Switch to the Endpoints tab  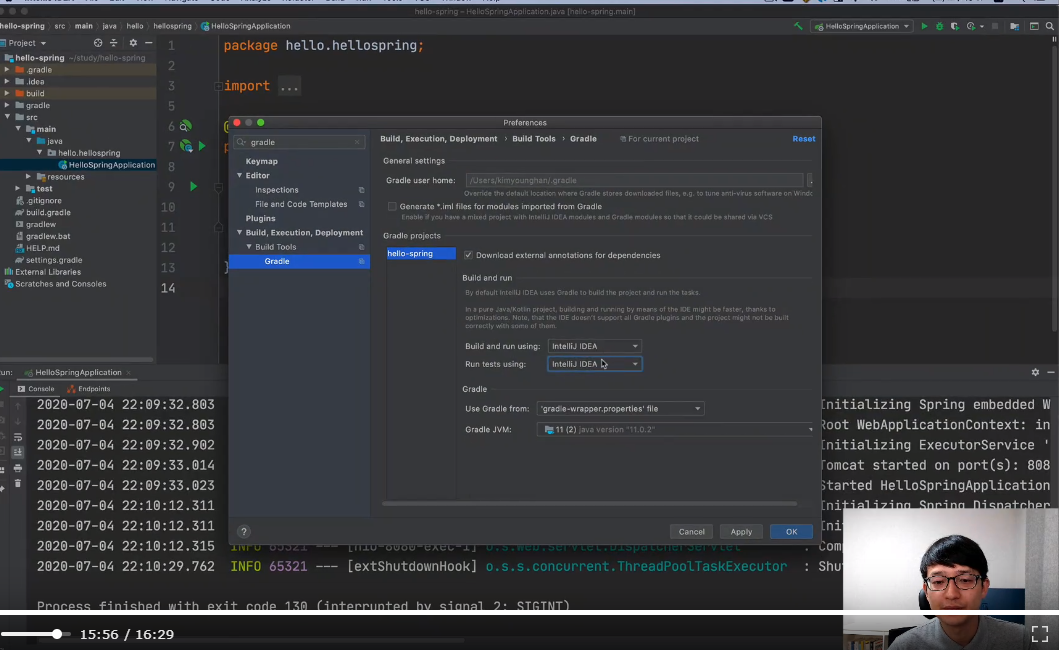point(88,389)
